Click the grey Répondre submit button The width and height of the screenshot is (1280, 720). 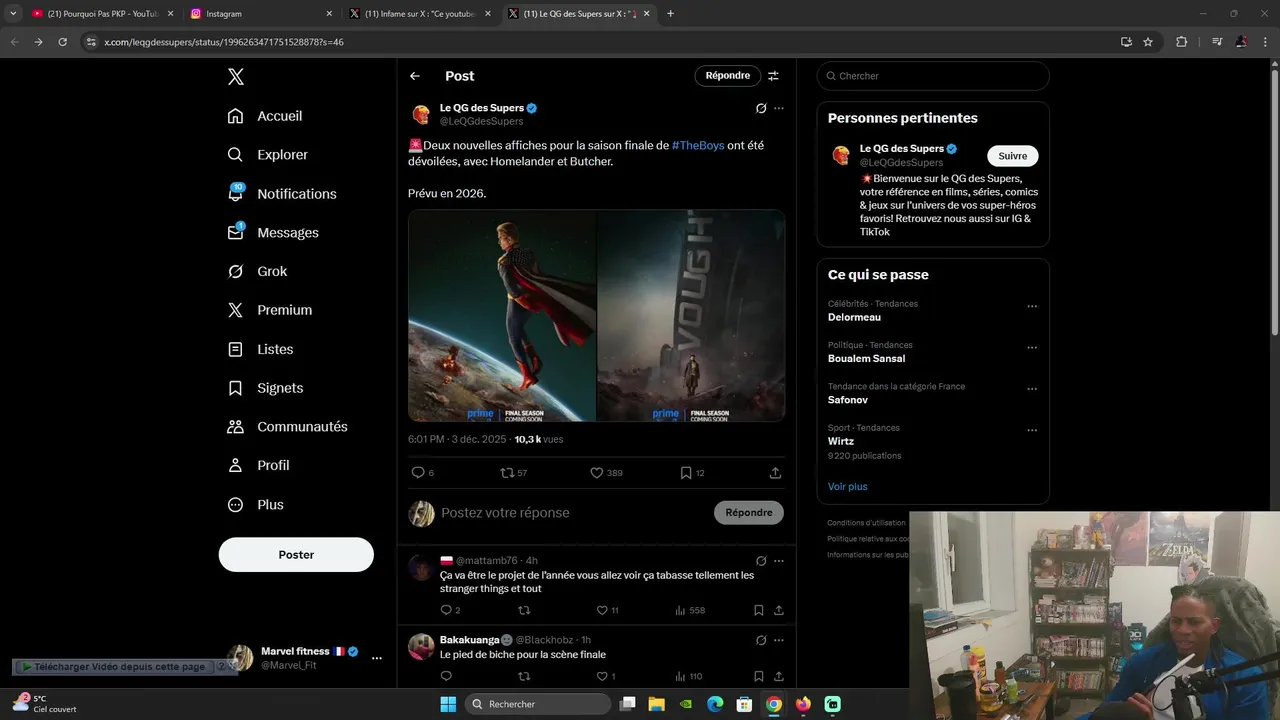coord(749,513)
